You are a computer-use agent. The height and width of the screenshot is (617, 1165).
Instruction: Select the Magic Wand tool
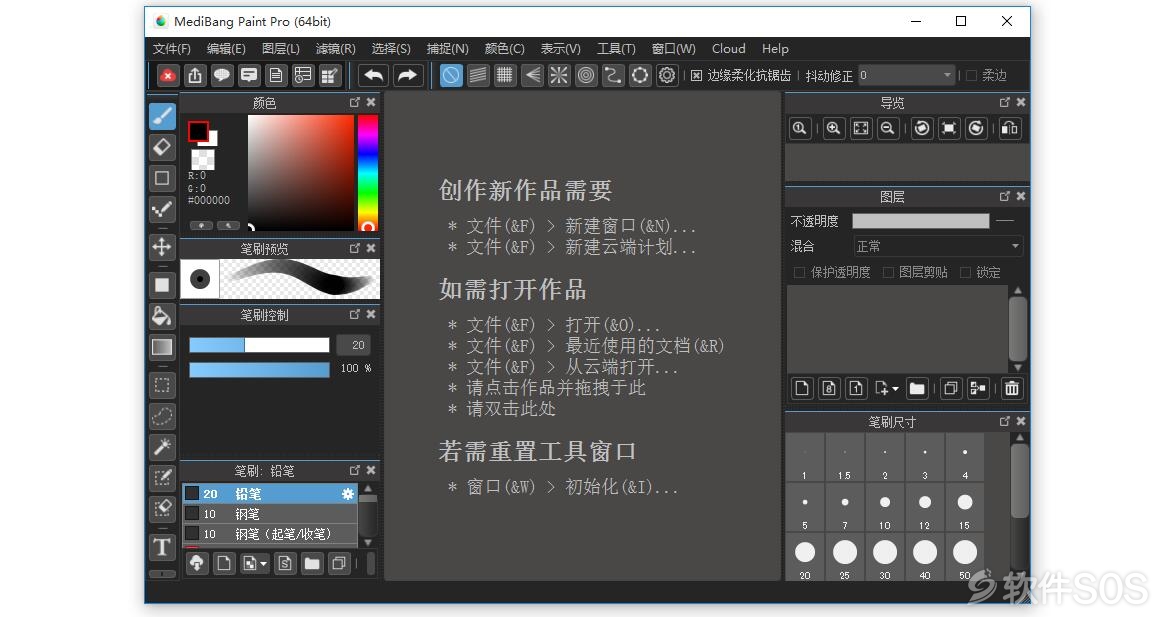pyautogui.click(x=162, y=447)
